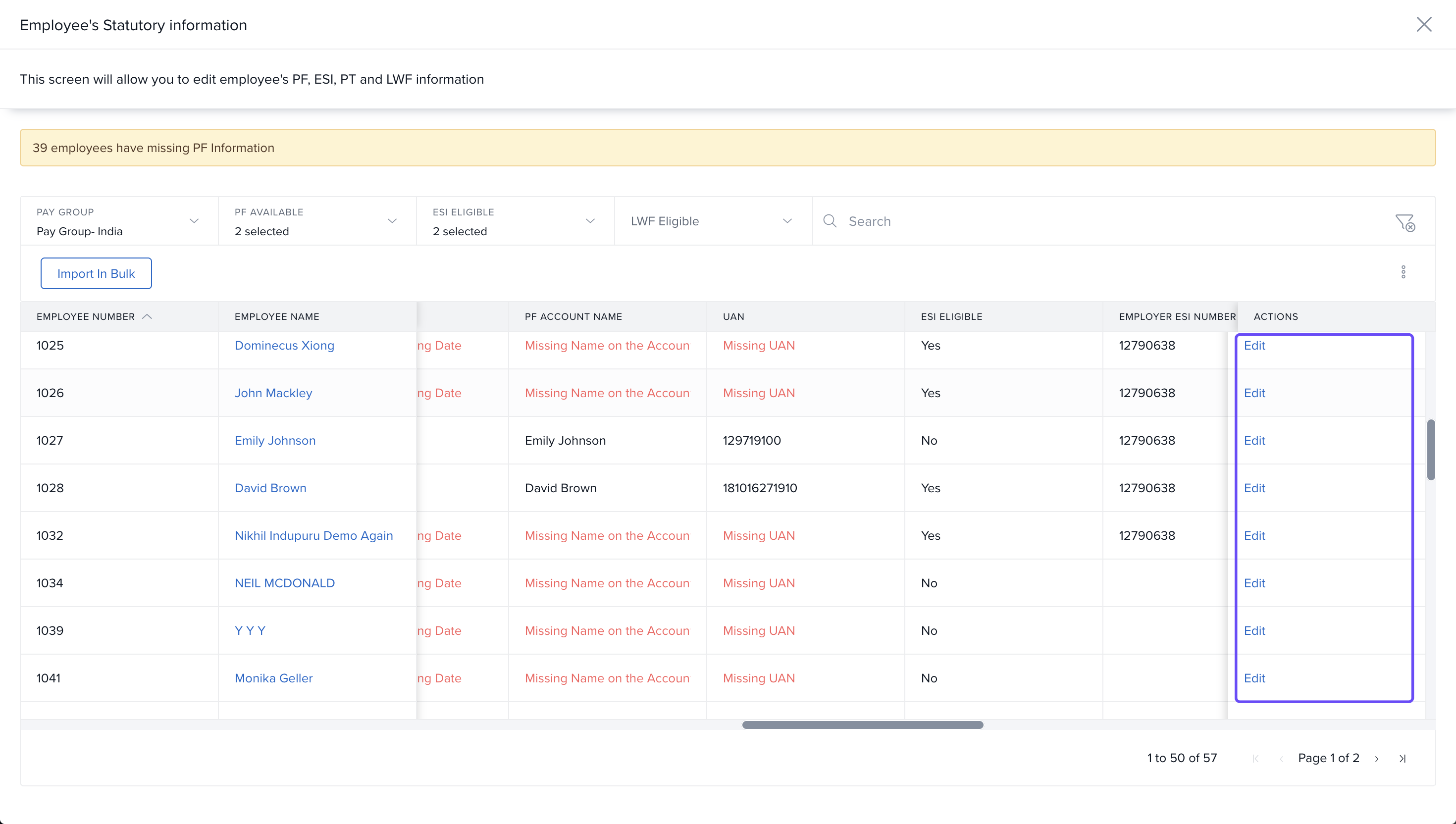Go to first page arrow
This screenshot has width=1456, height=824.
[x=1256, y=759]
